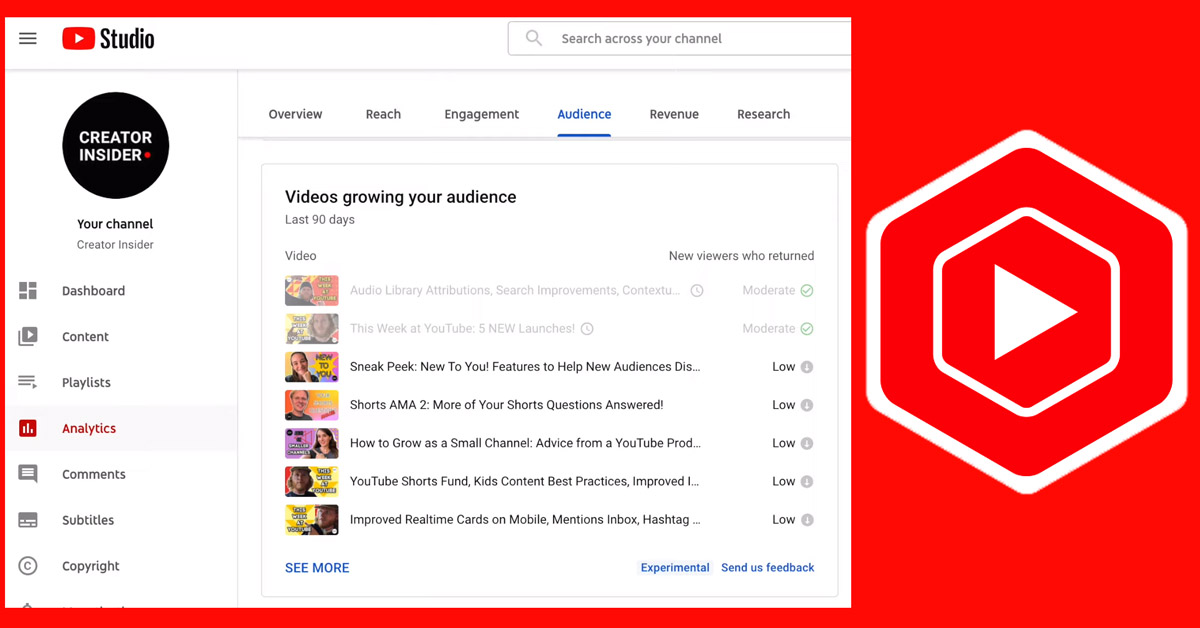This screenshot has height=628, width=1200.
Task: Click the 'Videos growing your audience' heading
Action: click(x=401, y=197)
